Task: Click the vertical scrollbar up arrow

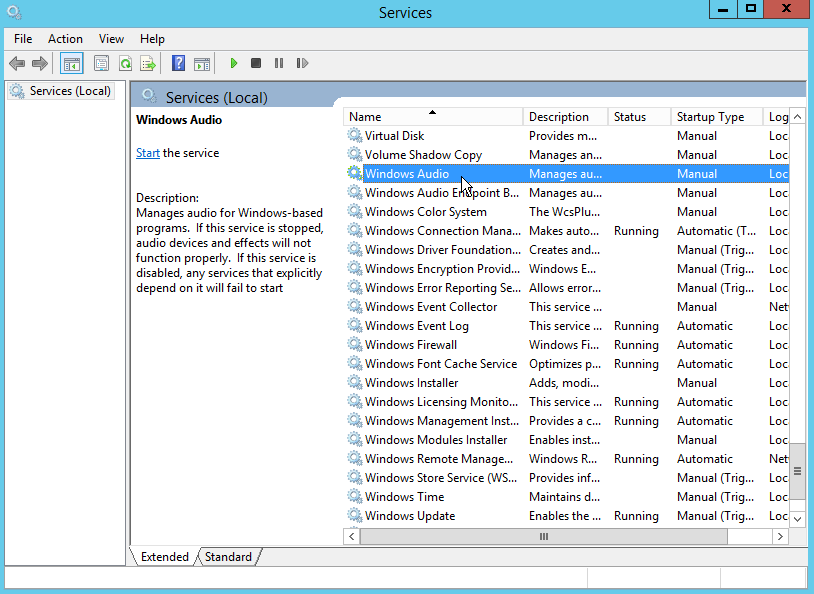Action: click(797, 117)
